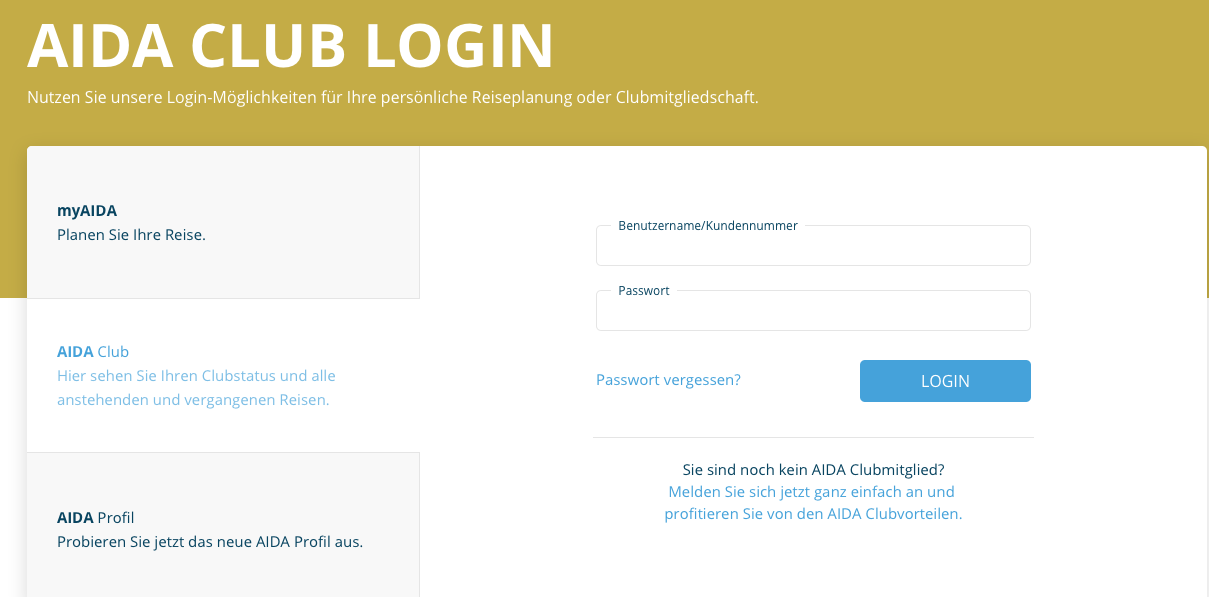Click the "AIDA CLUB LOGIN" page heading
The image size is (1209, 597).
(x=290, y=46)
